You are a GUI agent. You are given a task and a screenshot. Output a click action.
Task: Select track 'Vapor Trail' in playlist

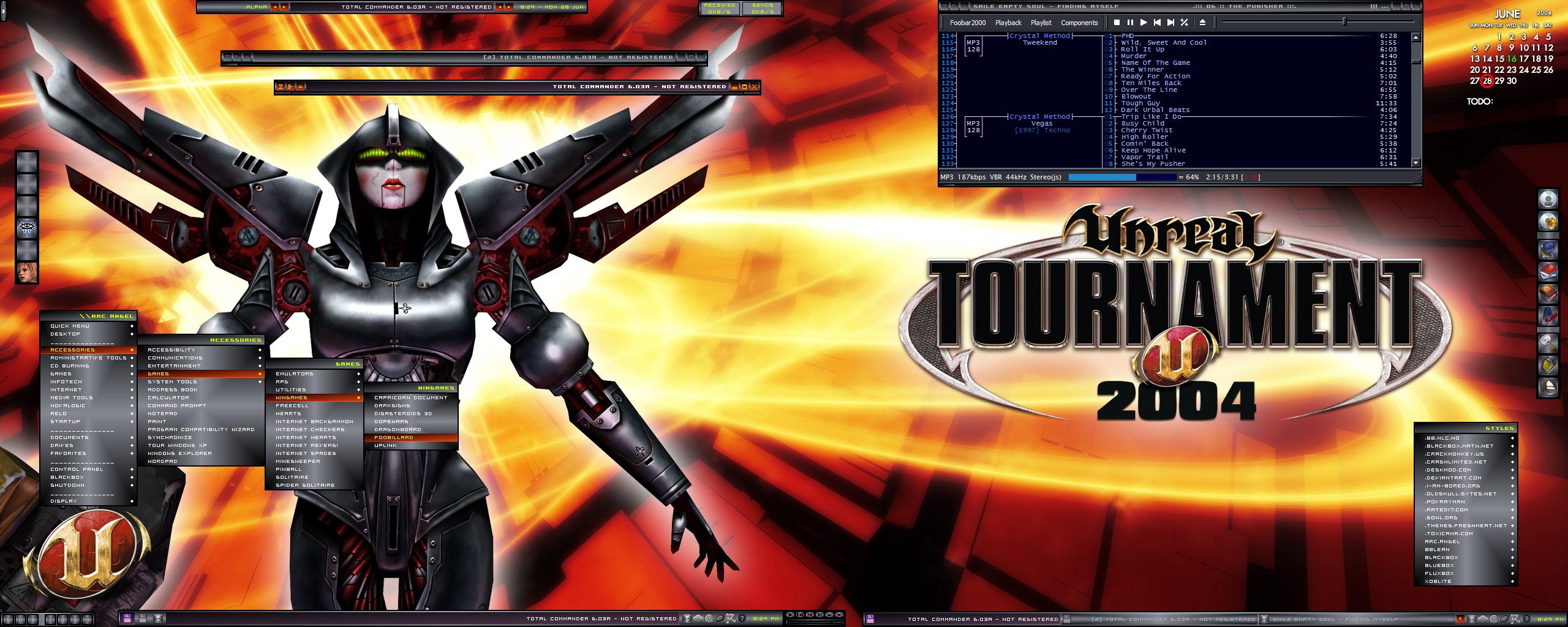(1145, 157)
